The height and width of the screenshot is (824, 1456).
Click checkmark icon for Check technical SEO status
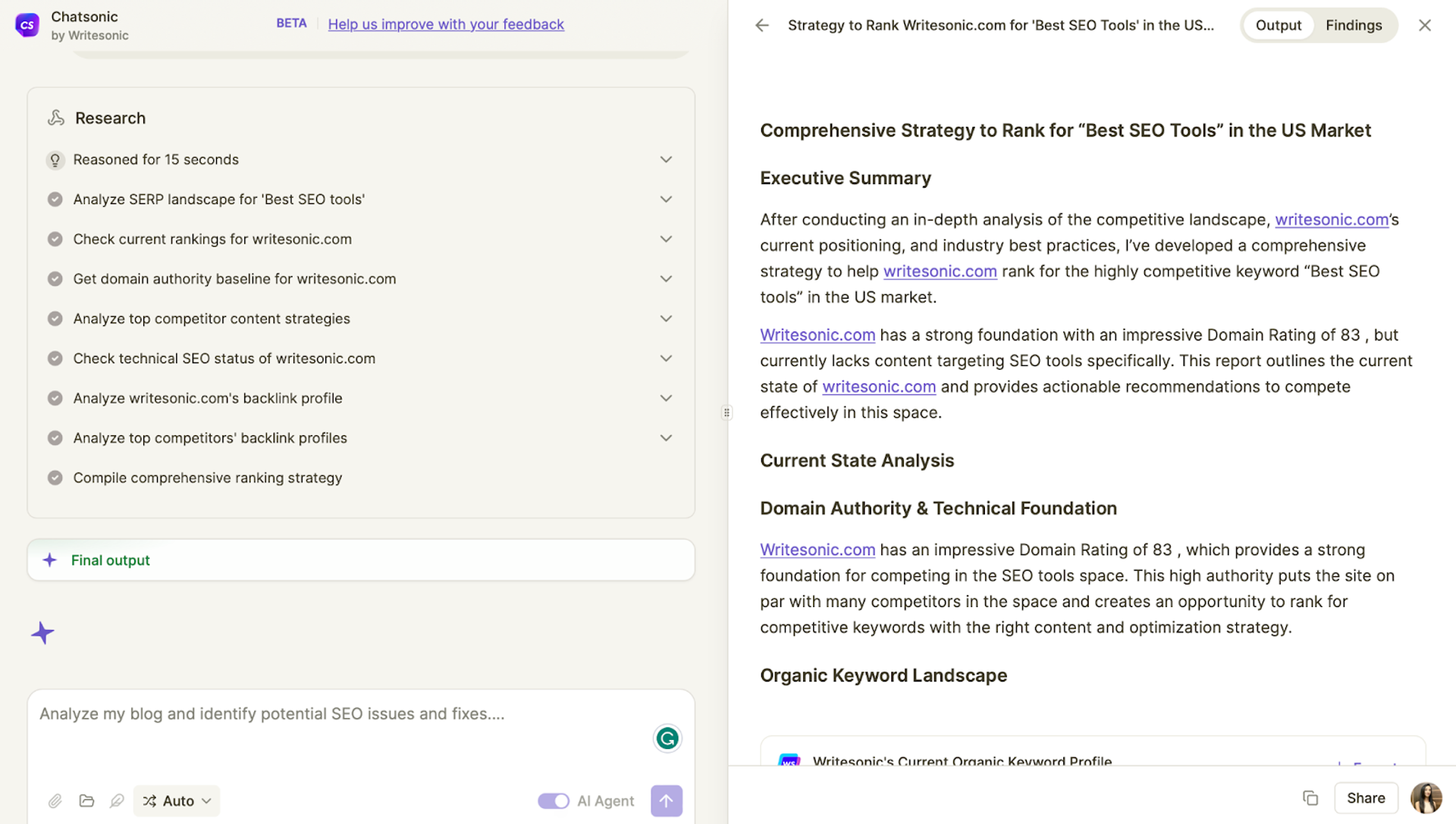click(55, 359)
